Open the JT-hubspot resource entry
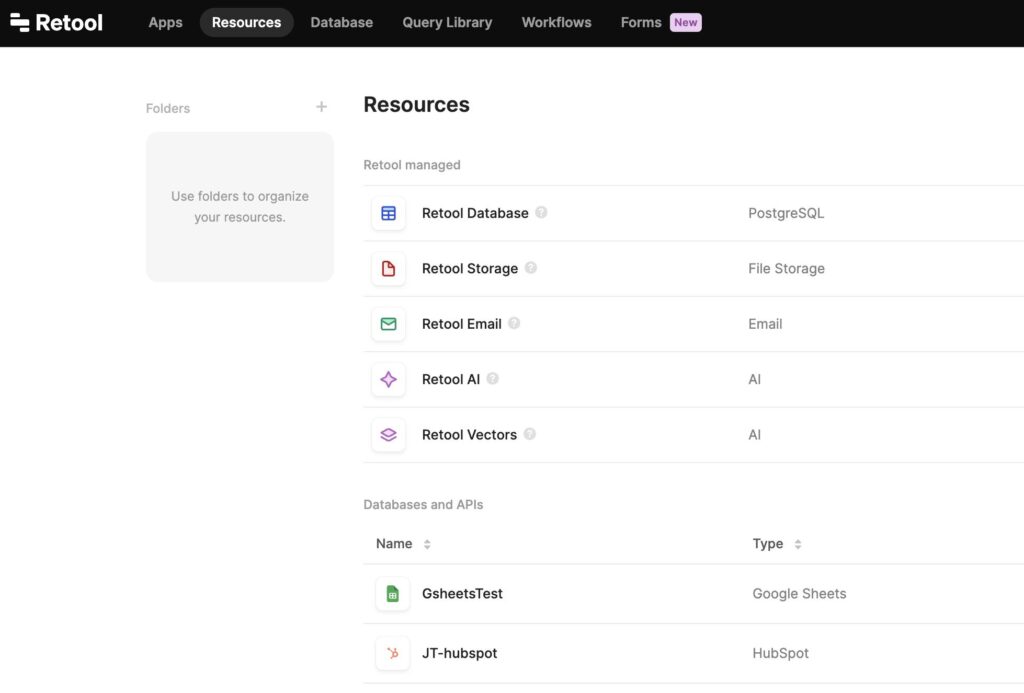Viewport: 1024px width, 693px height. click(460, 653)
